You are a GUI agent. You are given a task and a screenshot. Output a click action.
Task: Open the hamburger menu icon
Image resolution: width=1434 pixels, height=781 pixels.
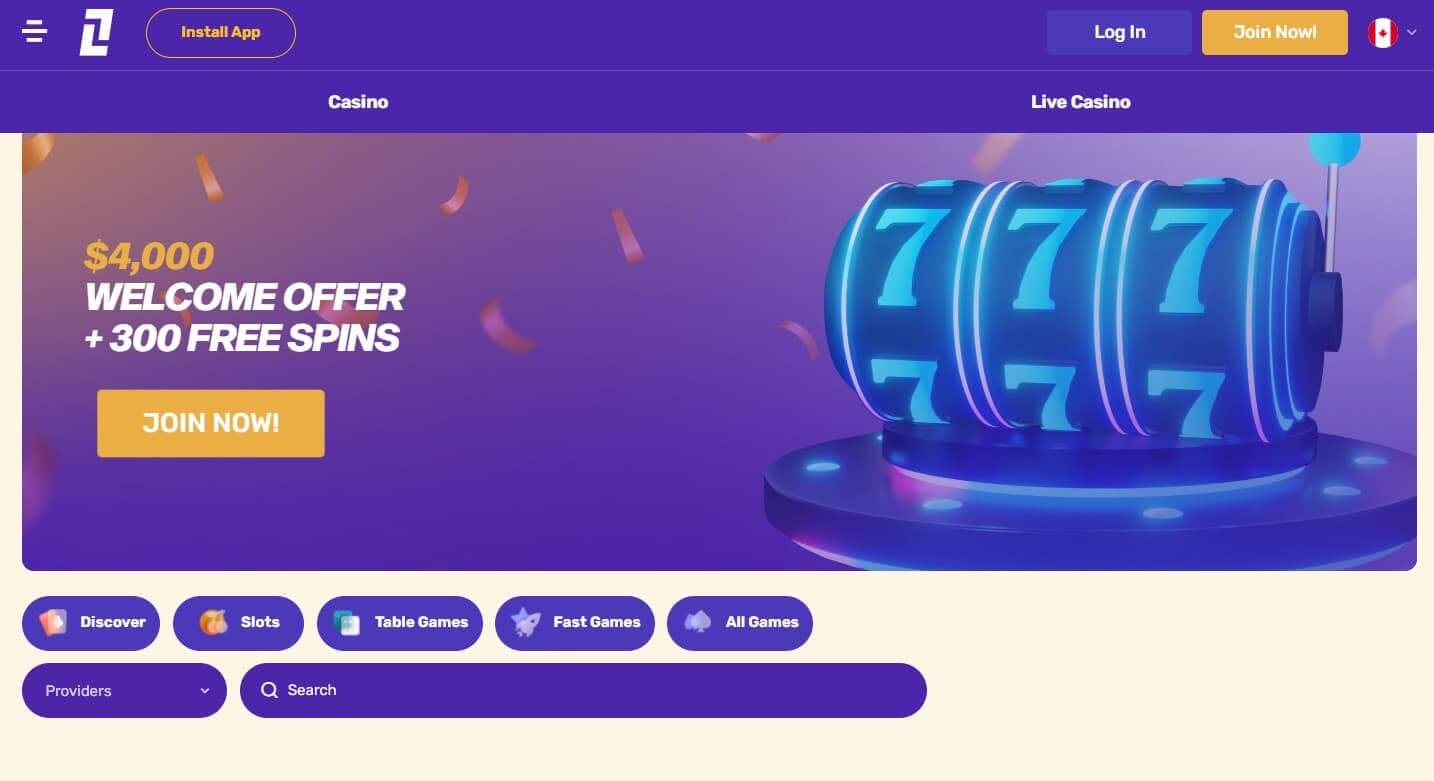(35, 32)
